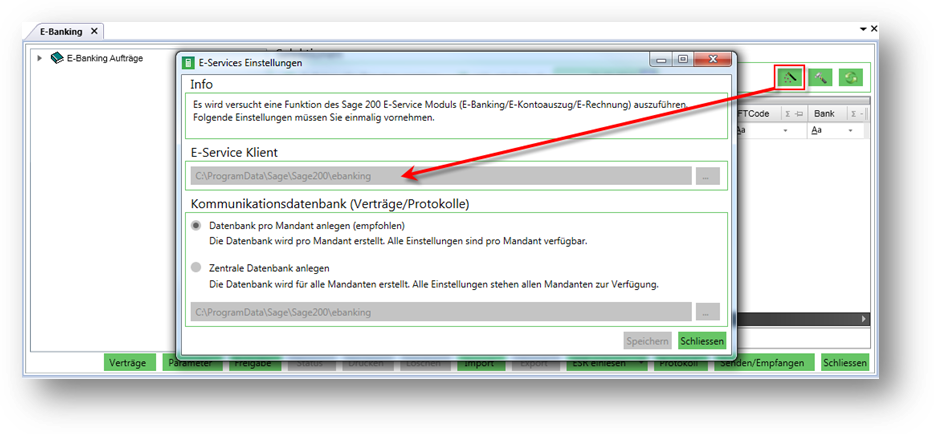
Task: Click Schliessen in the settings dialog
Action: 702,341
